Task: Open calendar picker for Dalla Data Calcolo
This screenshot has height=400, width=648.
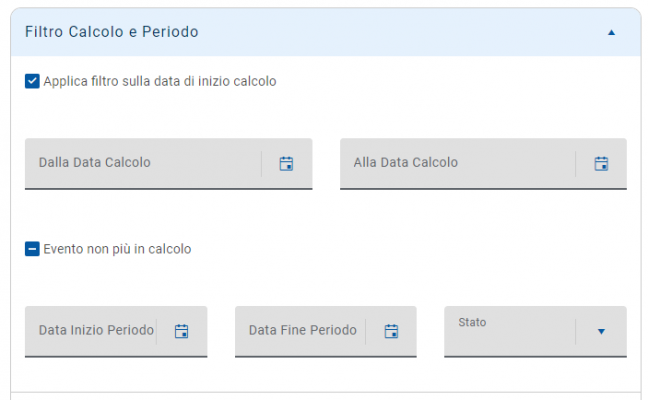Action: (286, 163)
